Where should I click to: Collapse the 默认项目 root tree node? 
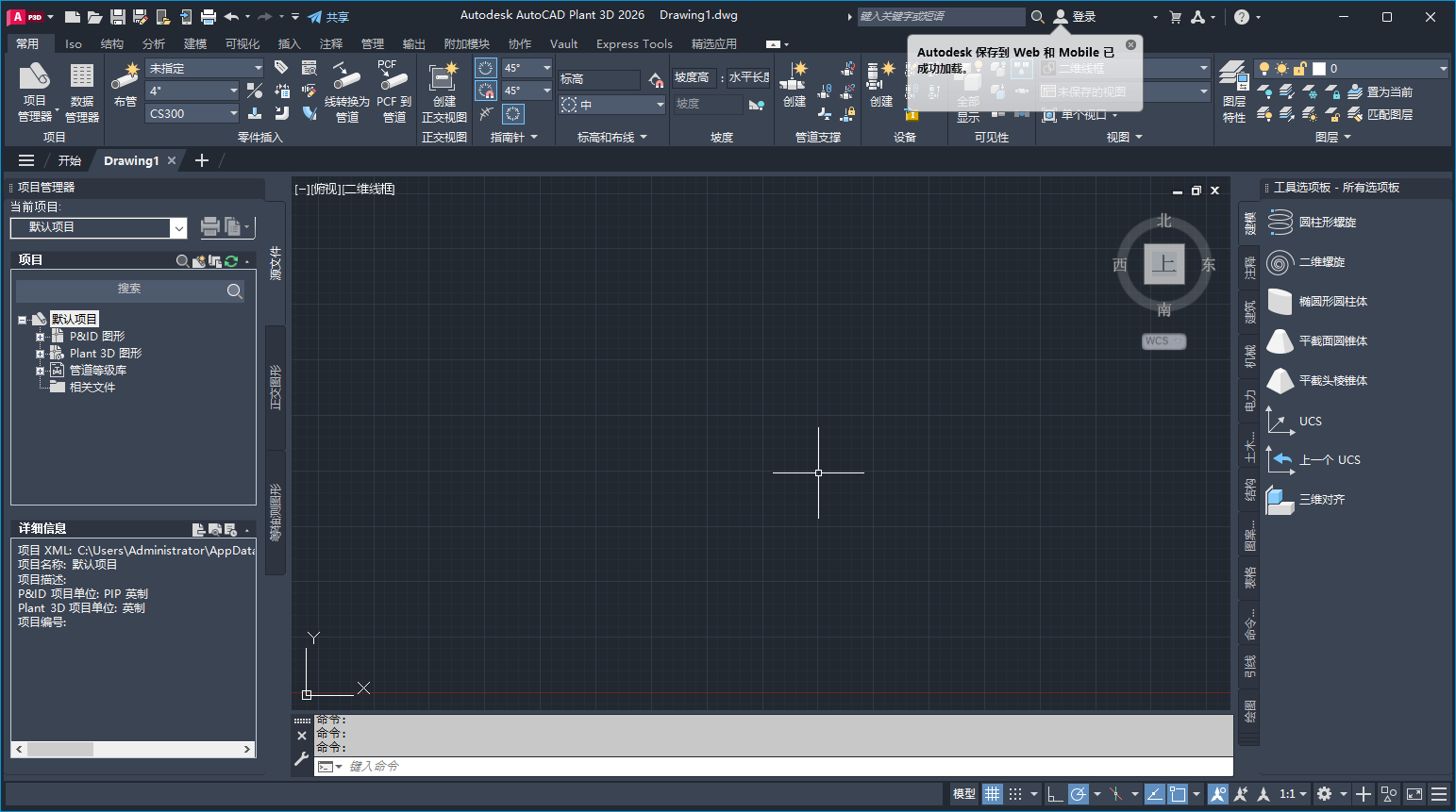tap(23, 320)
